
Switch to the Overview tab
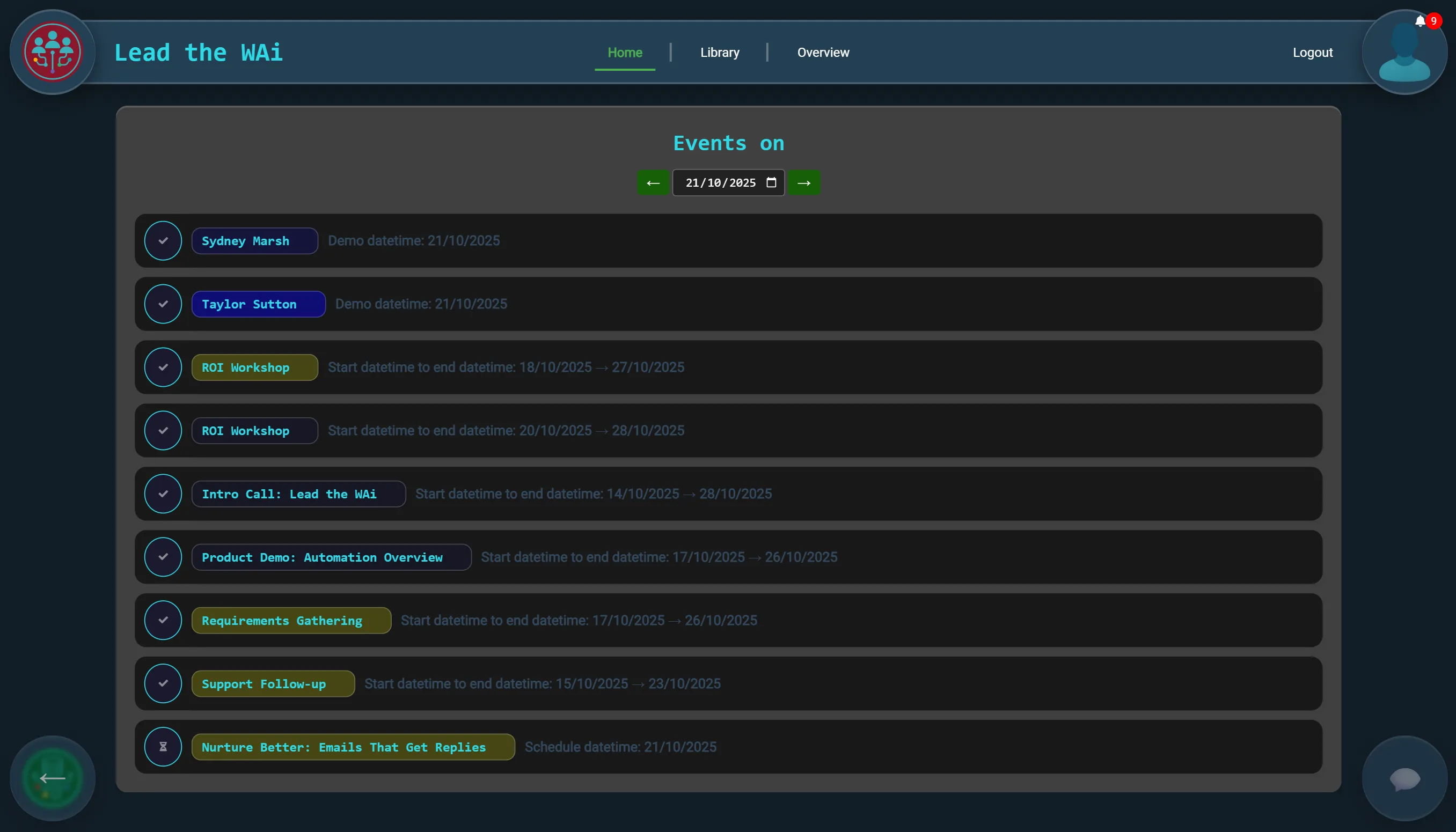coord(823,53)
